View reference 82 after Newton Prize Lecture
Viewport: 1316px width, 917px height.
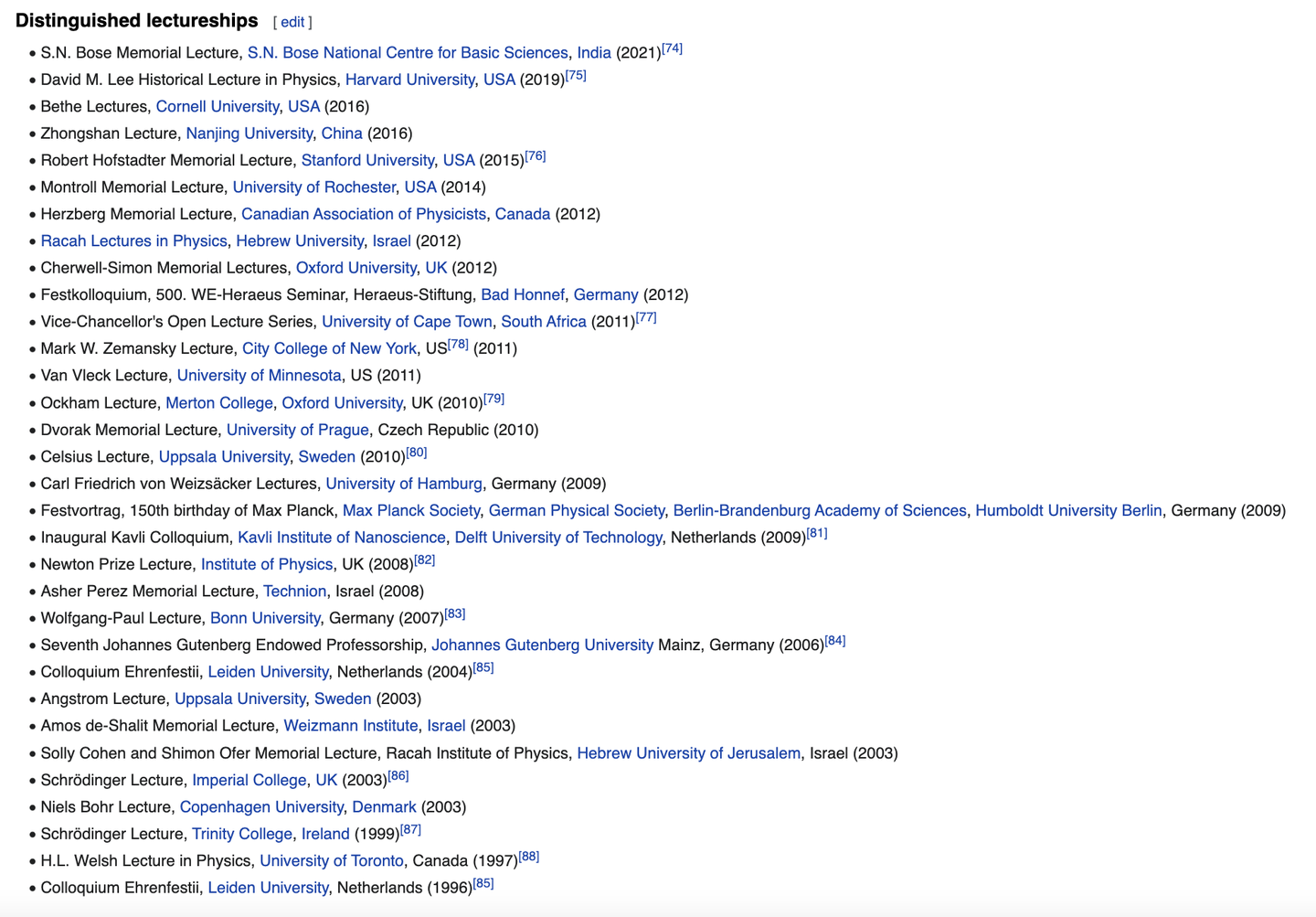[424, 560]
